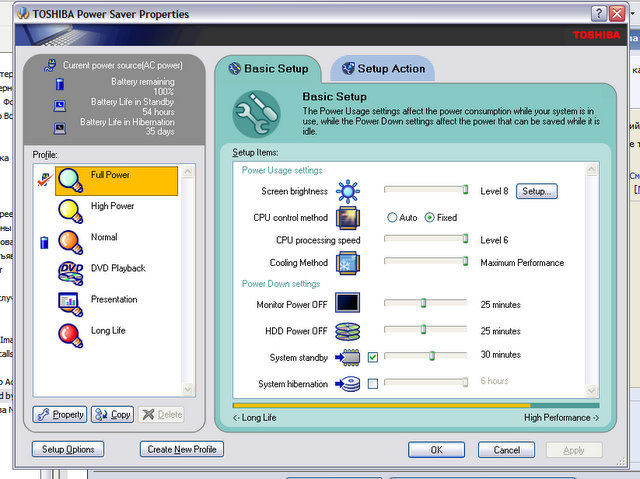Click the CPU control method icon
This screenshot has height=479, width=640.
(x=348, y=218)
